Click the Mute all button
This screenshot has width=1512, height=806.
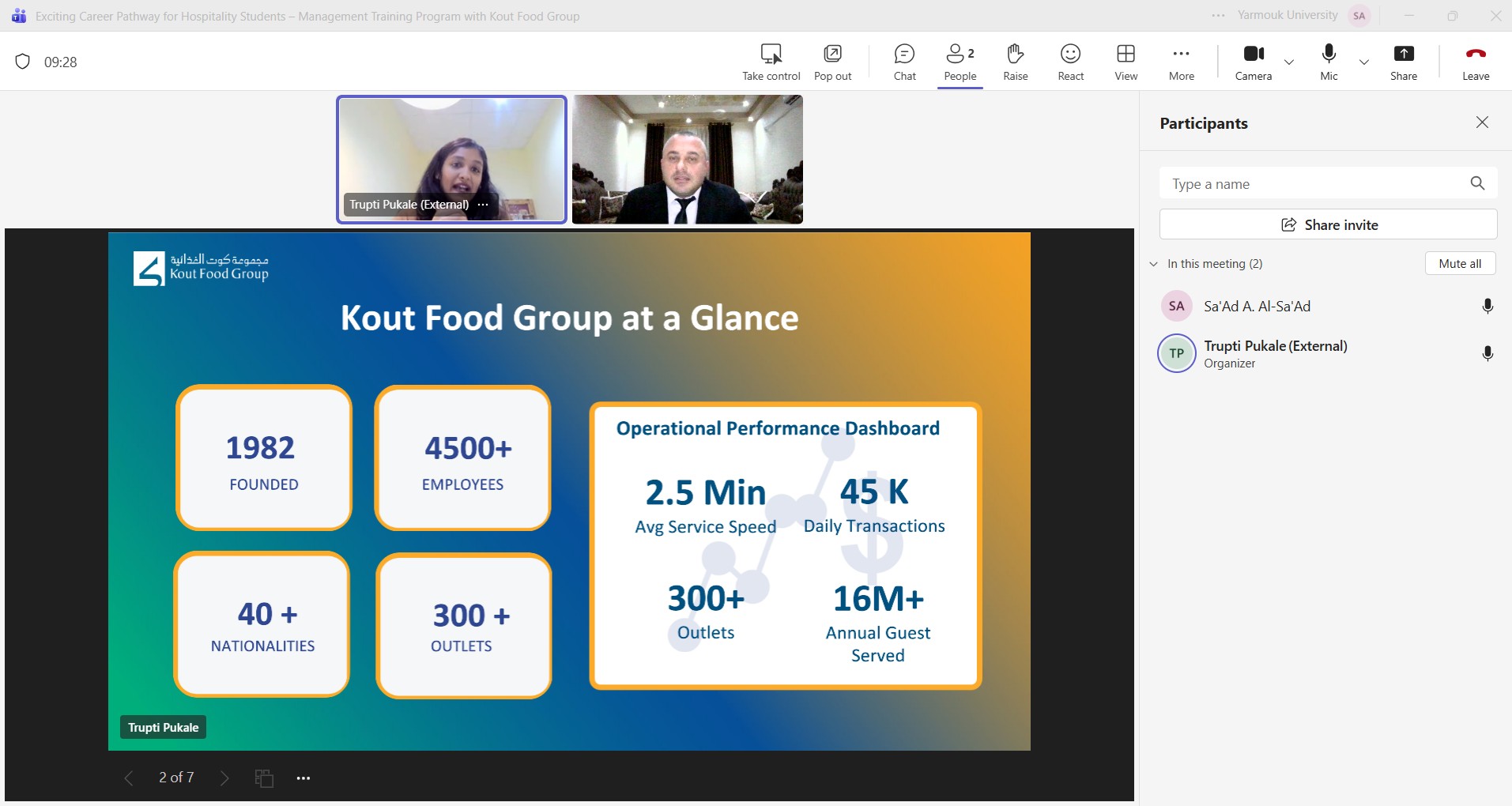pyautogui.click(x=1459, y=264)
